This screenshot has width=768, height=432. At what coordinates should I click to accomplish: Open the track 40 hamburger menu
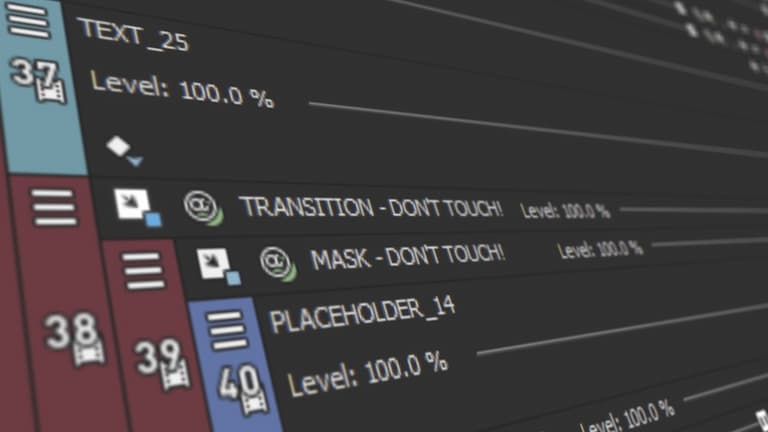pos(227,330)
